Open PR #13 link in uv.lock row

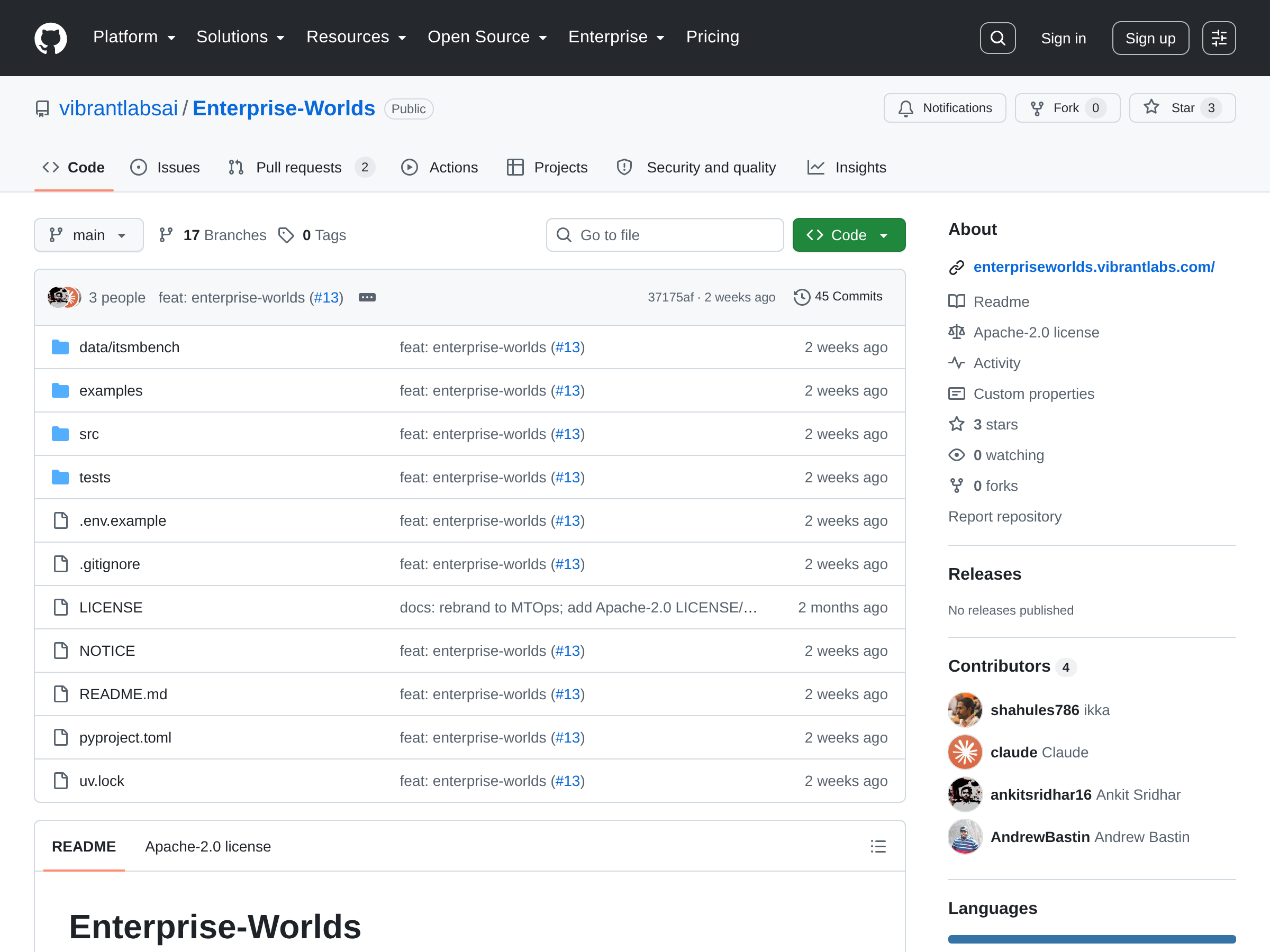568,782
